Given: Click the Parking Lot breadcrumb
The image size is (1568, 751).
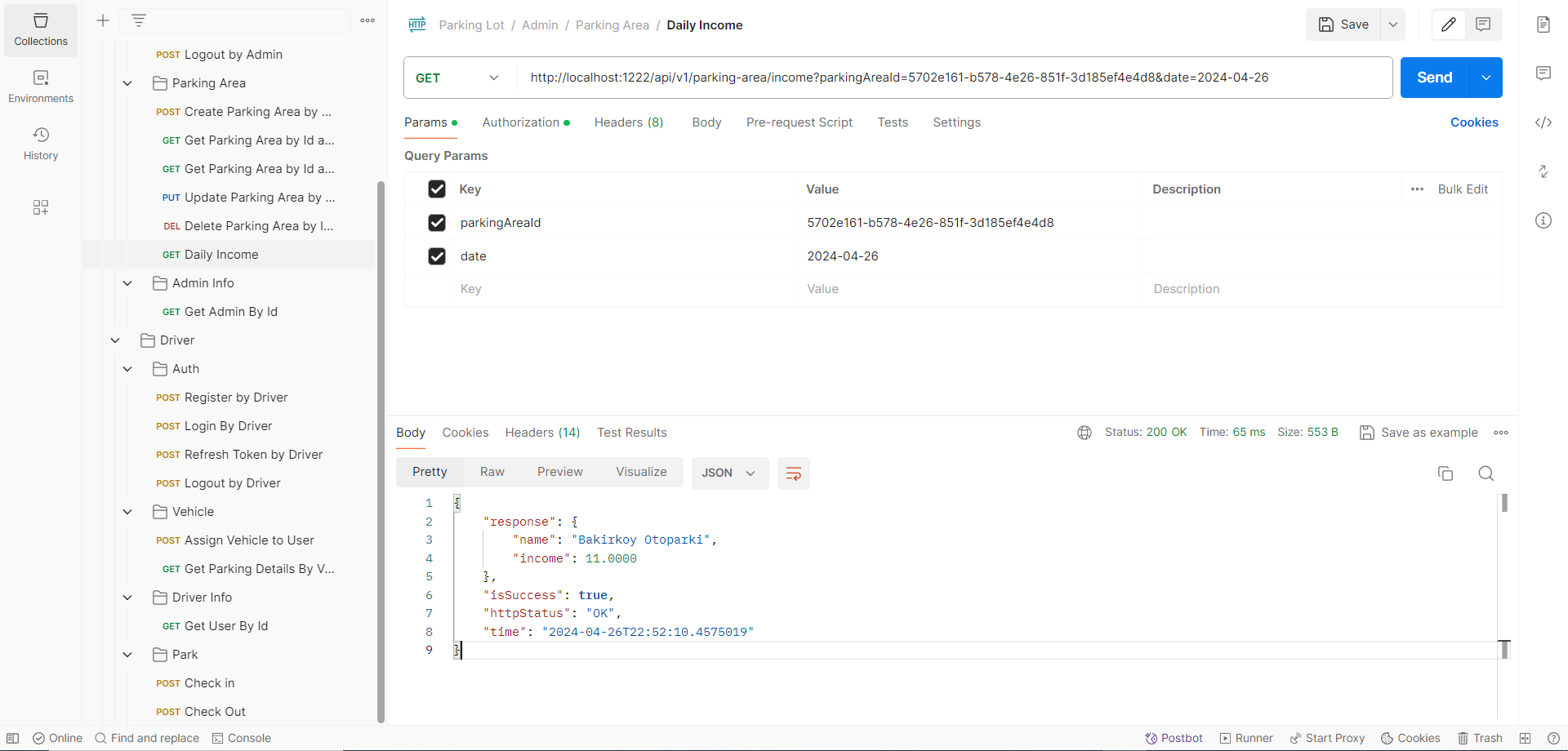Looking at the screenshot, I should click(471, 25).
